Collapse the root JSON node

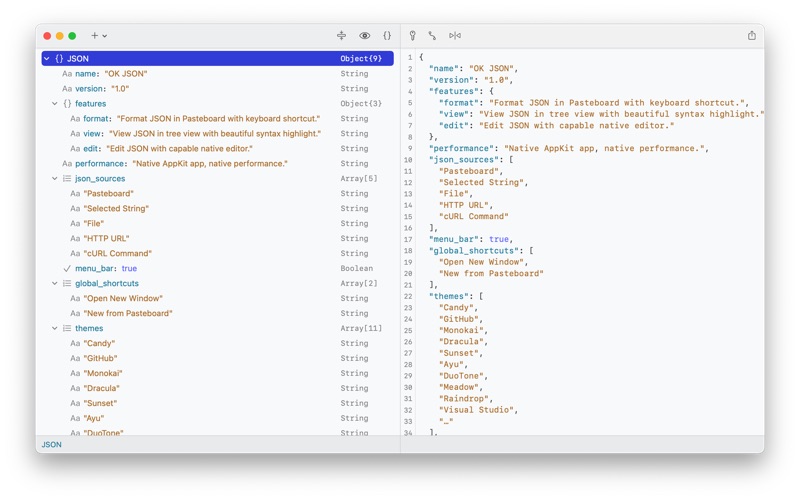click(x=47, y=59)
